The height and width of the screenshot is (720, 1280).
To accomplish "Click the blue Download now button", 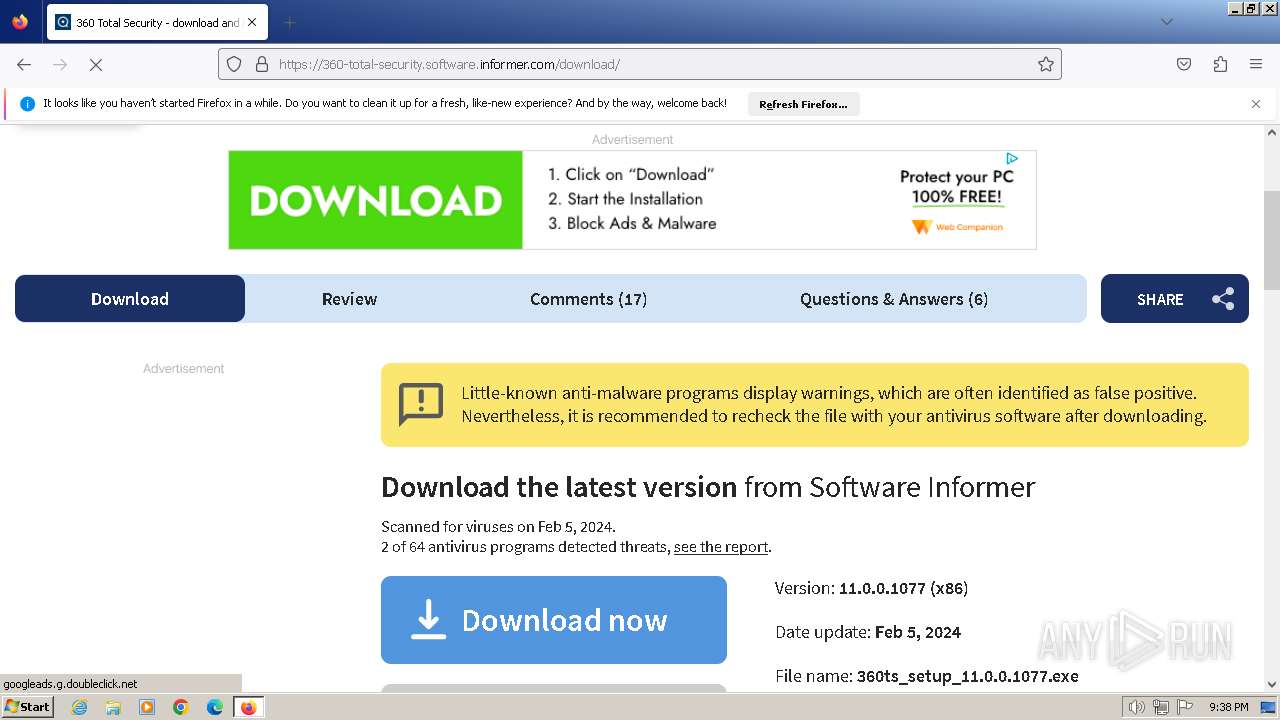I will (554, 620).
